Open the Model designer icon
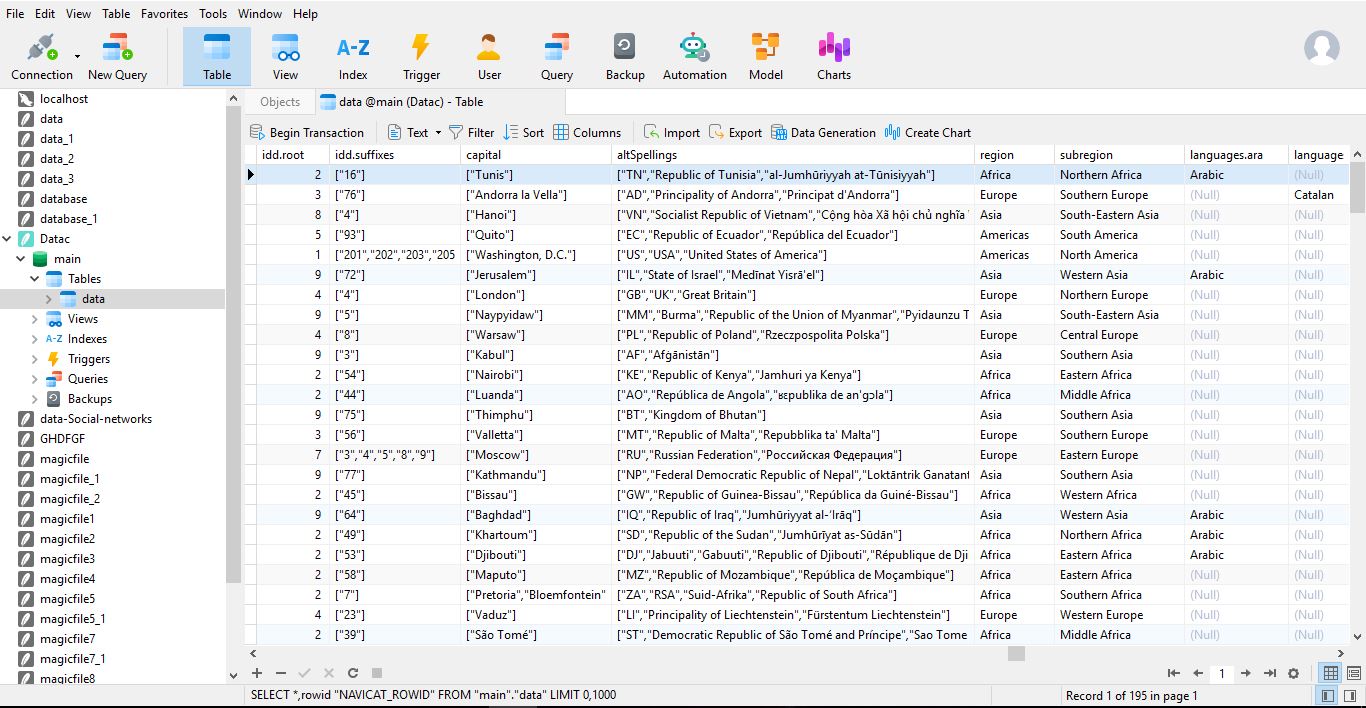This screenshot has height=708, width=1366. point(765,56)
